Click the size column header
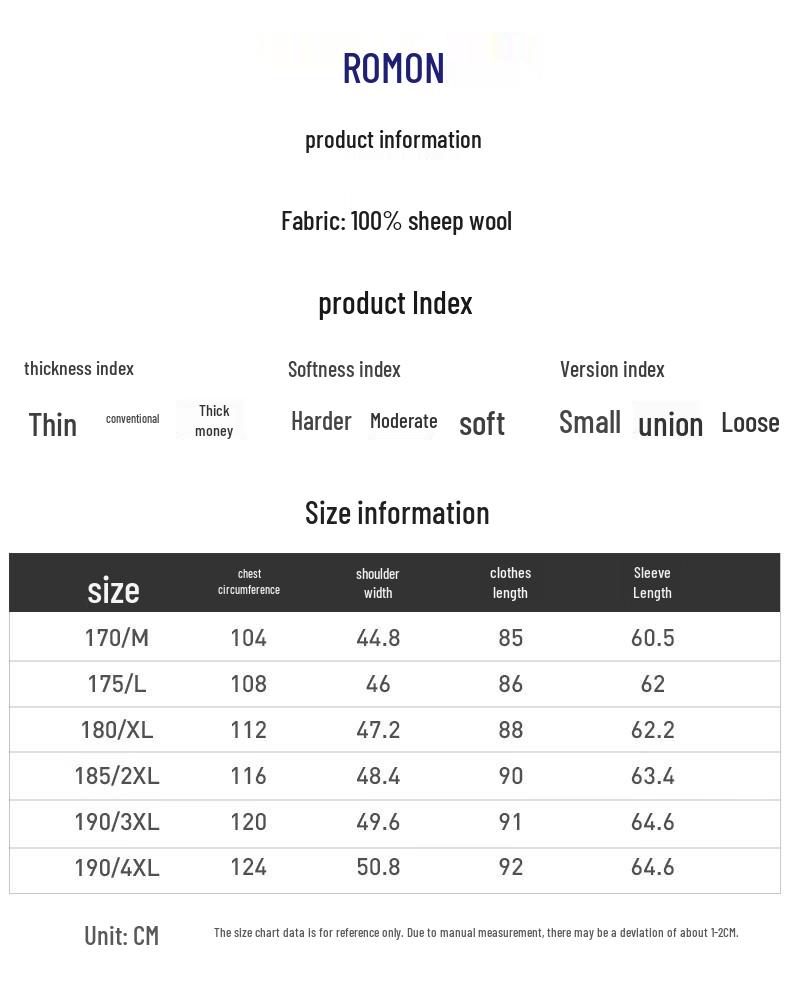This screenshot has width=790, height=982. 113,589
